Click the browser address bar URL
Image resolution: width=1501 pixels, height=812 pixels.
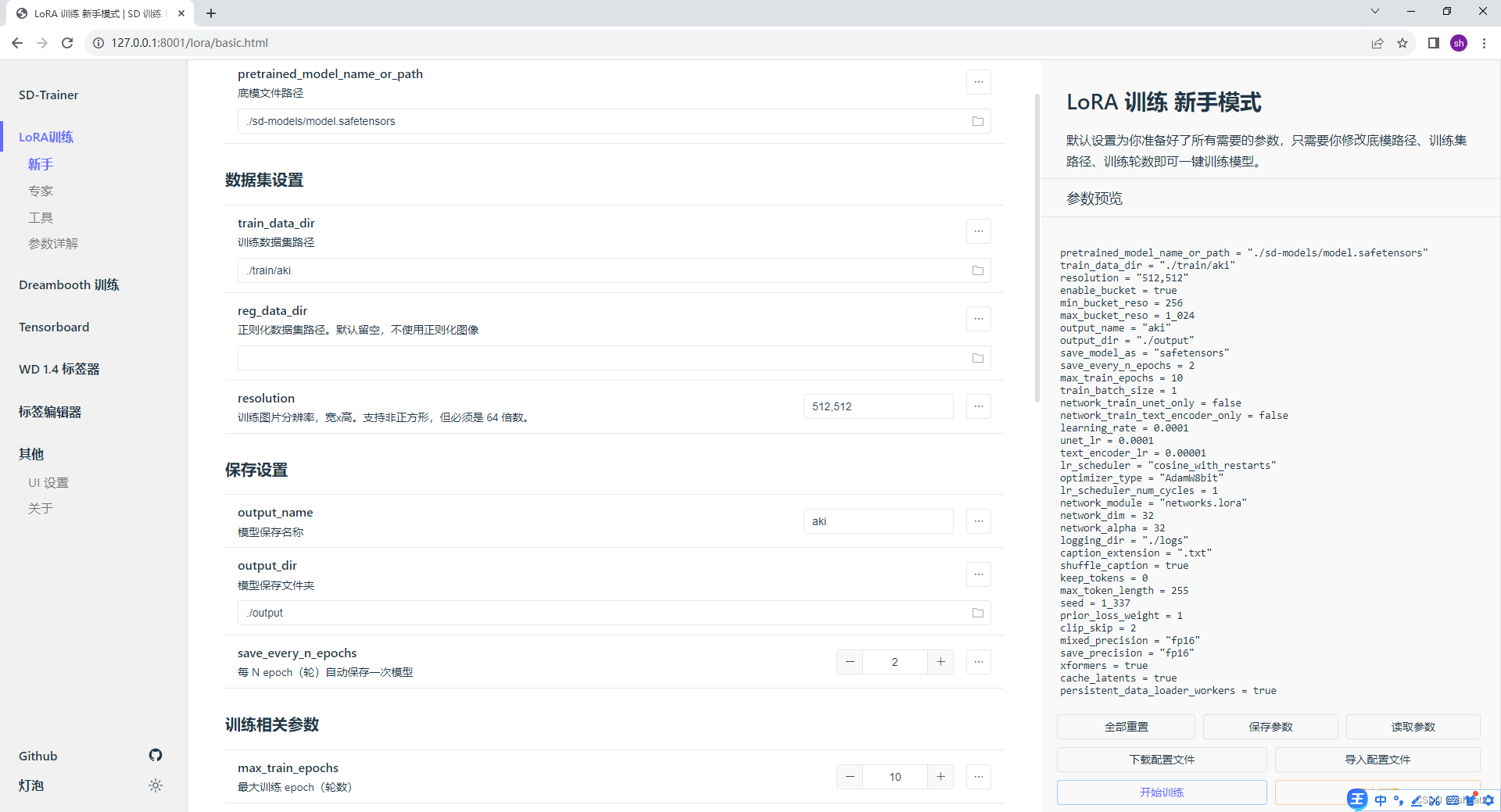(x=190, y=43)
